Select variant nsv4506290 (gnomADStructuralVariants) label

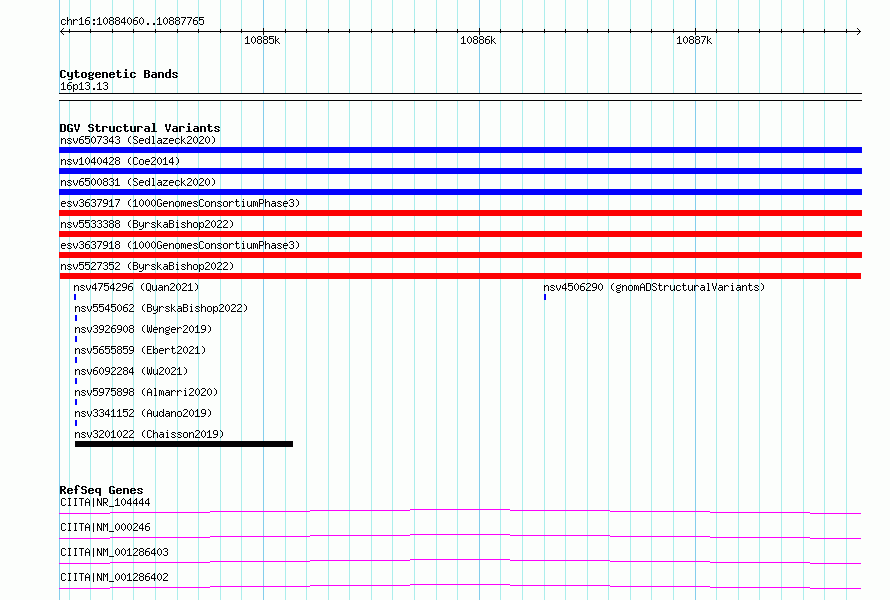click(x=654, y=287)
